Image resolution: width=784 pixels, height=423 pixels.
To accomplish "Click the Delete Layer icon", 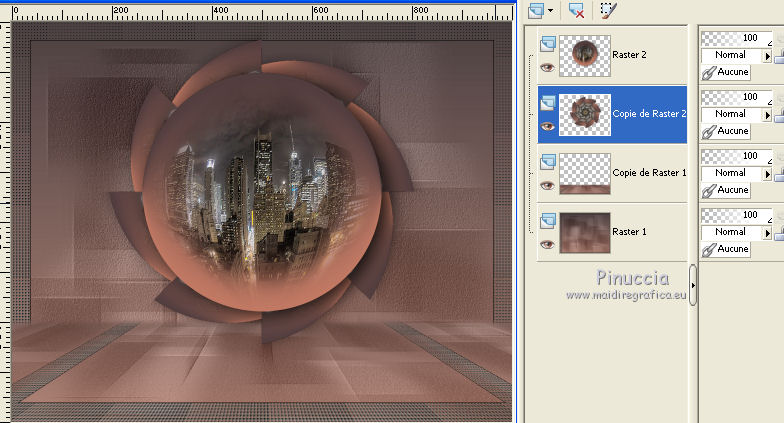I will [x=576, y=10].
